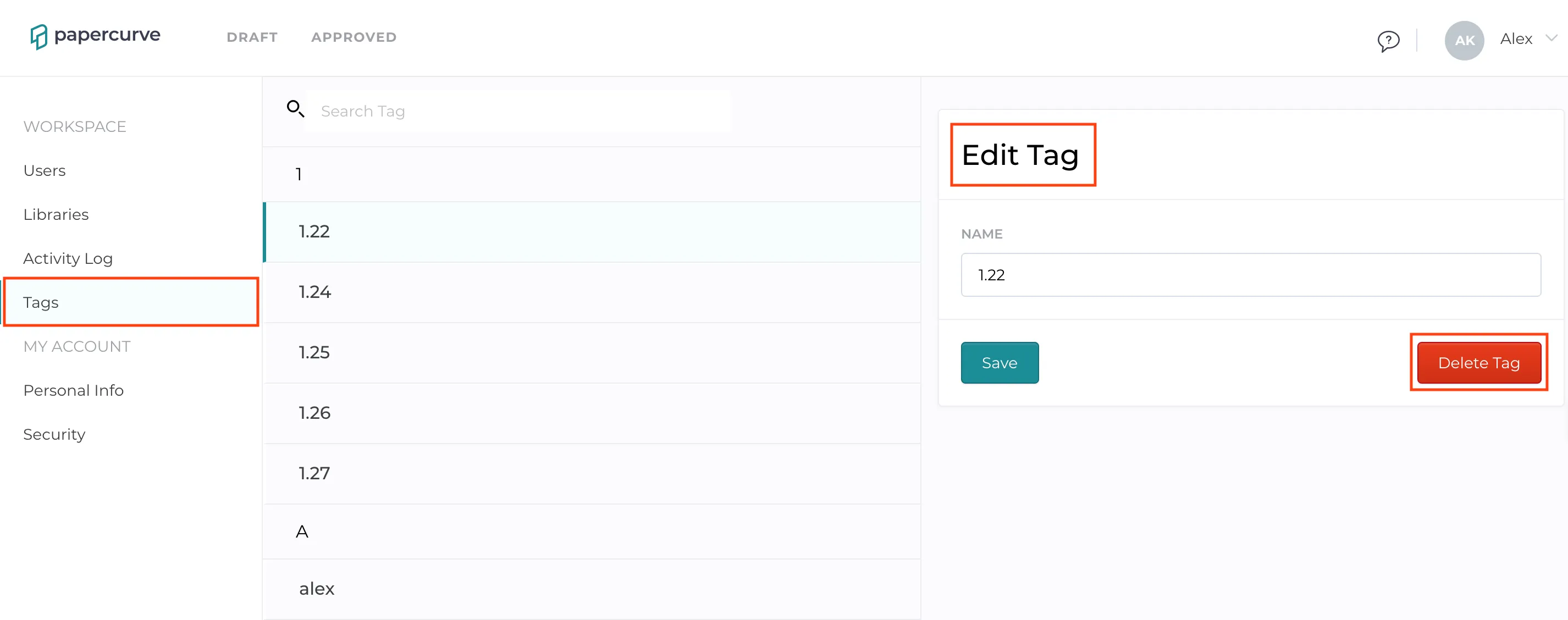This screenshot has width=1568, height=620.
Task: Click the AK avatar circle
Action: [1464, 40]
